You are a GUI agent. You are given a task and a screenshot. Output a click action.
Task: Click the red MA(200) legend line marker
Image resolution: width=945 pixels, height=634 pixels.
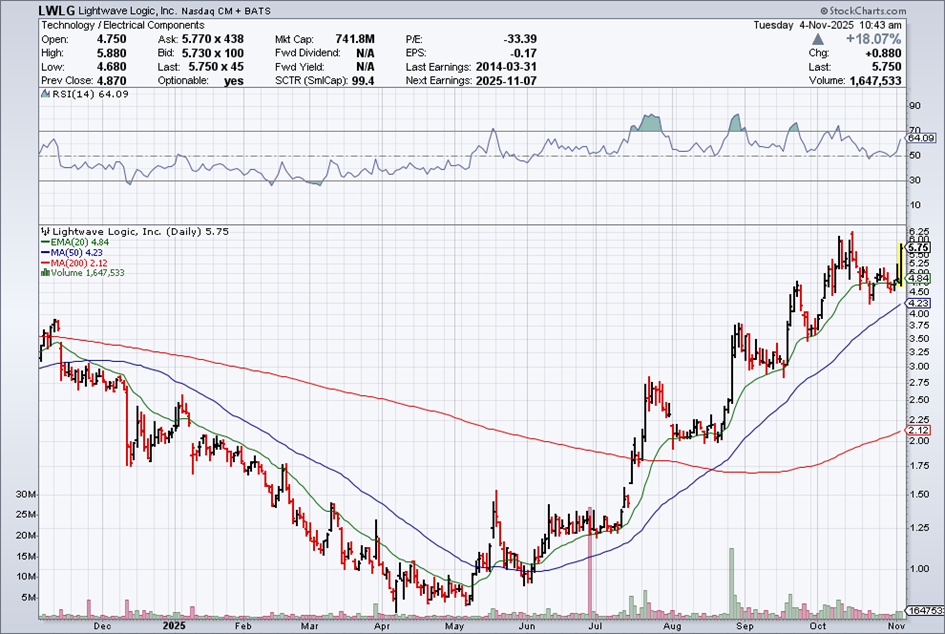click(45, 263)
